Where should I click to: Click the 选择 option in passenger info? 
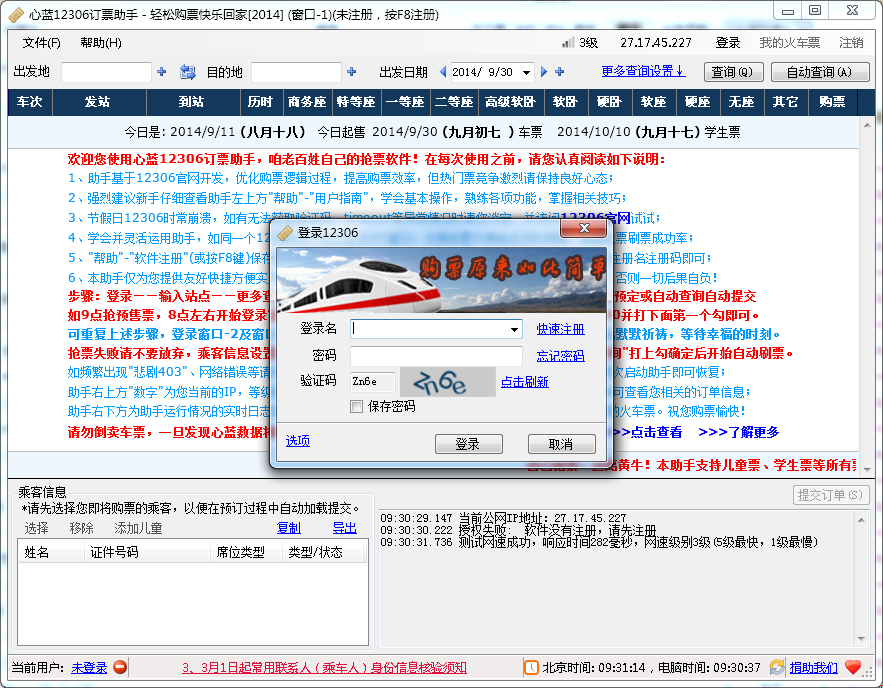pos(37,528)
